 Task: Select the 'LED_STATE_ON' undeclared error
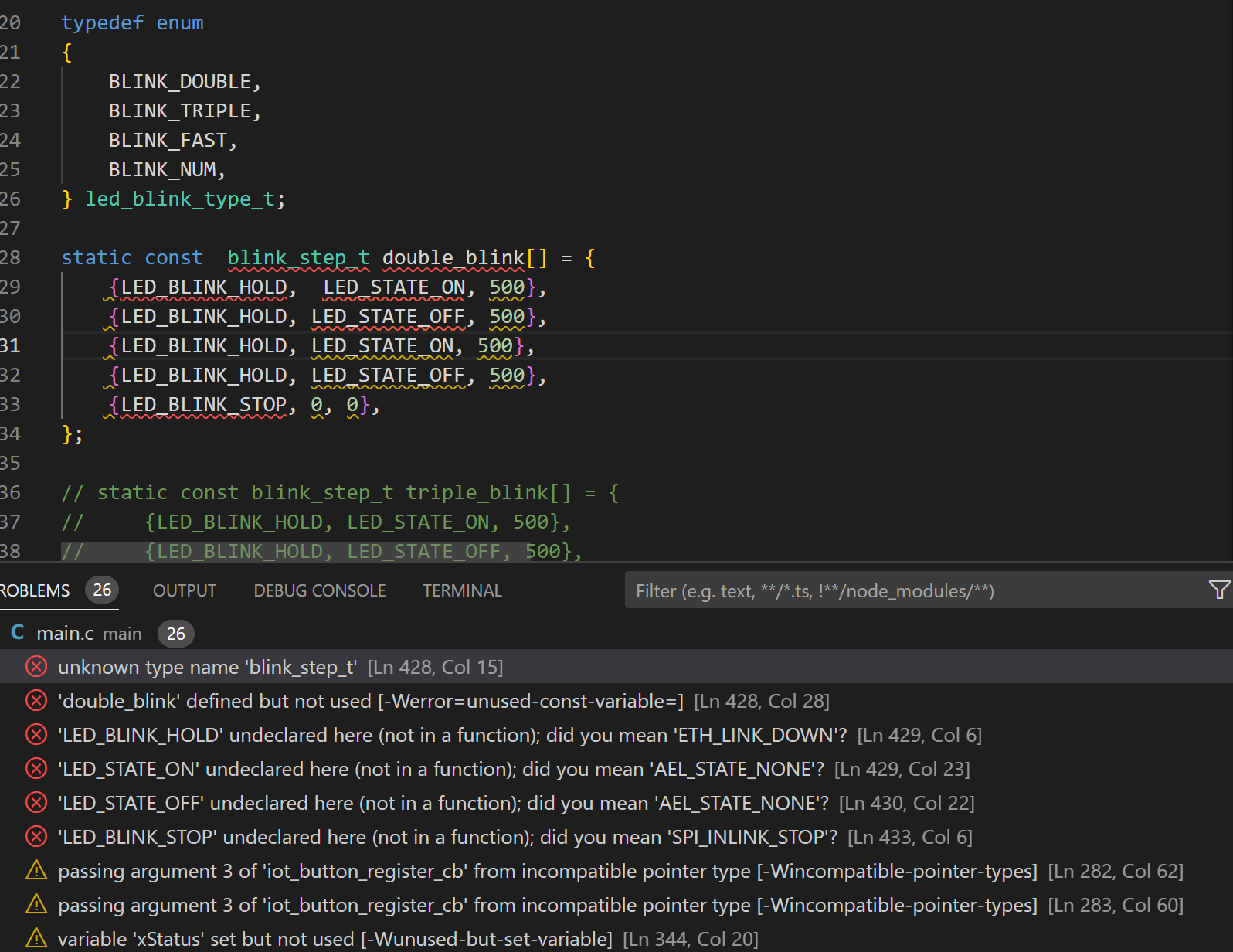coord(616,769)
